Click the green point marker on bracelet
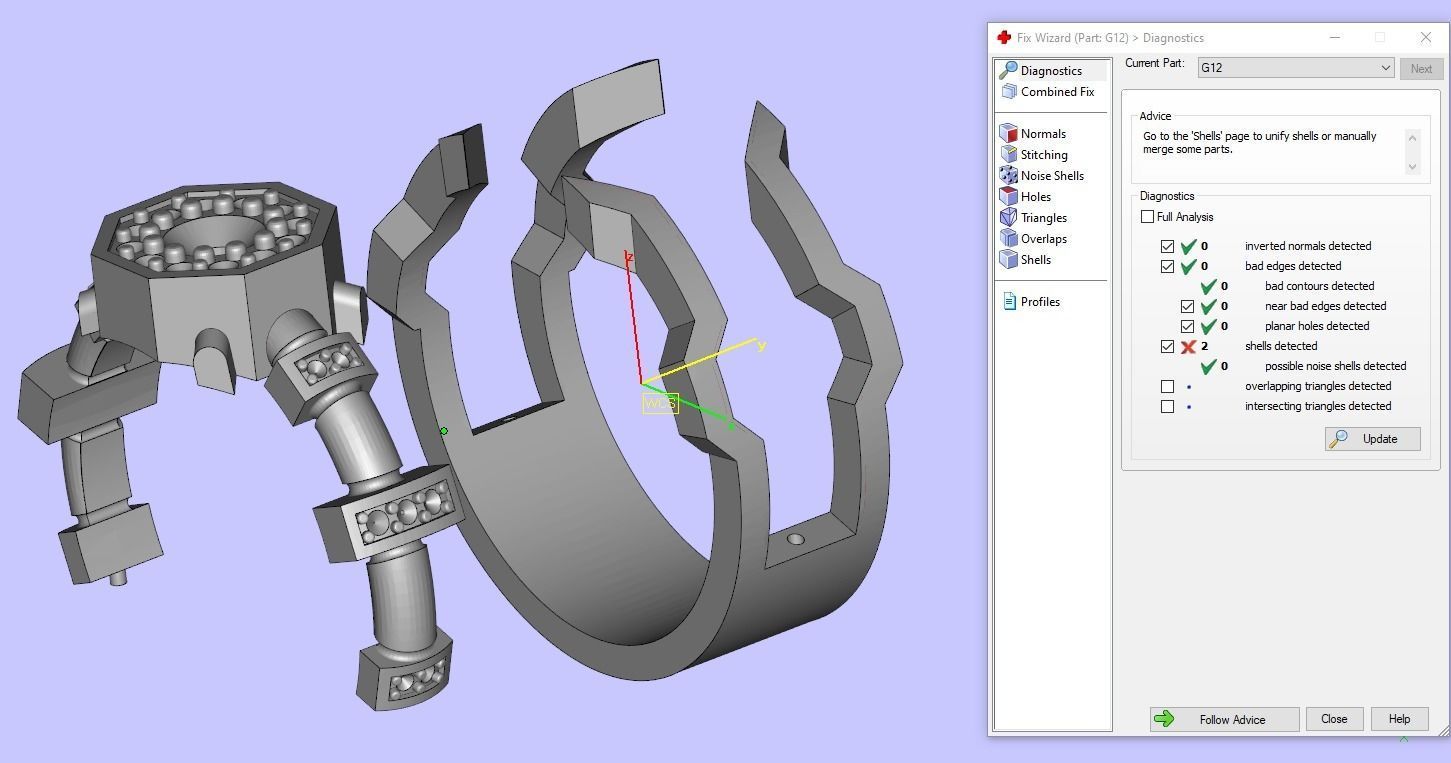Screen dimensions: 1451x763 443,431
